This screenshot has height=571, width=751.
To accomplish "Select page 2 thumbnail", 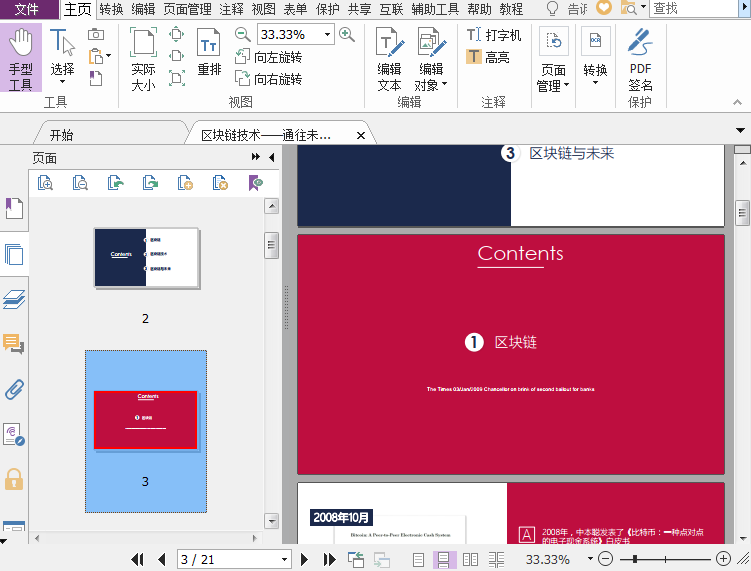I will (x=147, y=258).
